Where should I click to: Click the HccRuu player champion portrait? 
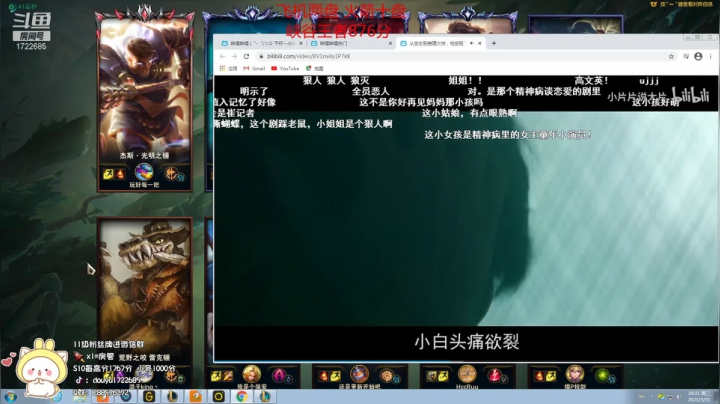tap(467, 374)
